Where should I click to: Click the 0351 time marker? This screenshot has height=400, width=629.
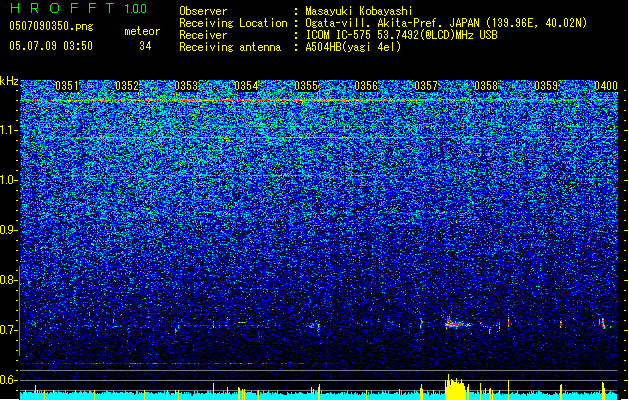[67, 86]
